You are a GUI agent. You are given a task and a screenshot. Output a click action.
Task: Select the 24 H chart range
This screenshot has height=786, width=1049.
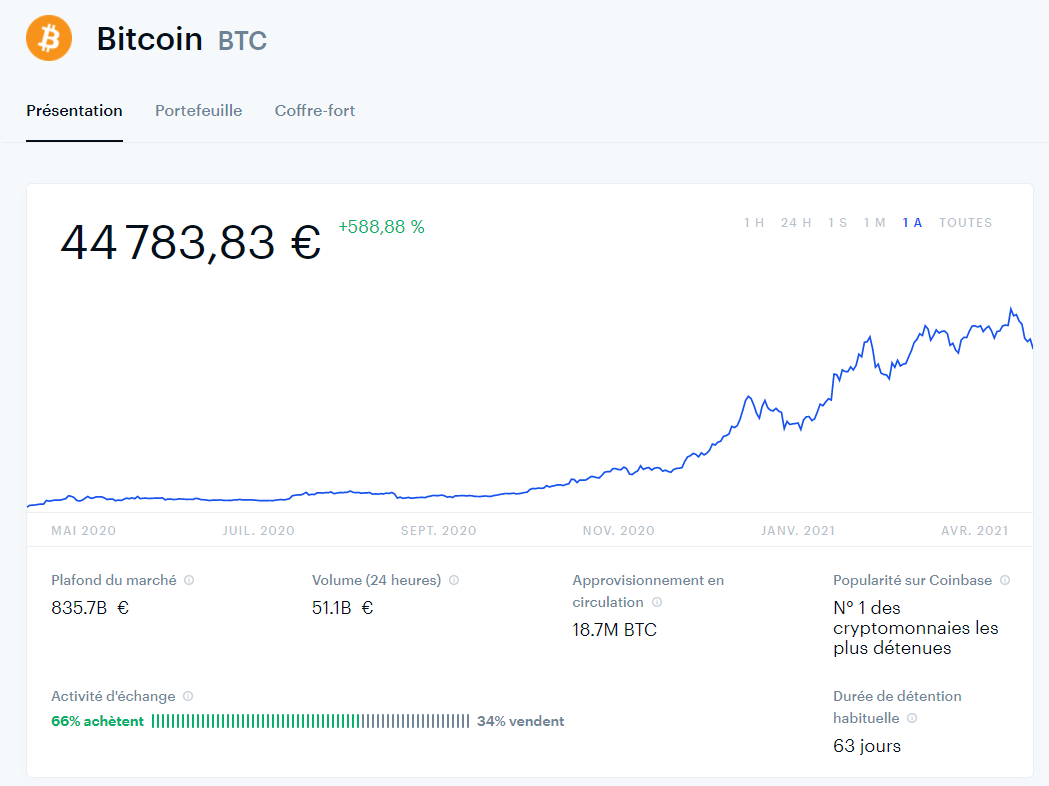[x=796, y=223]
